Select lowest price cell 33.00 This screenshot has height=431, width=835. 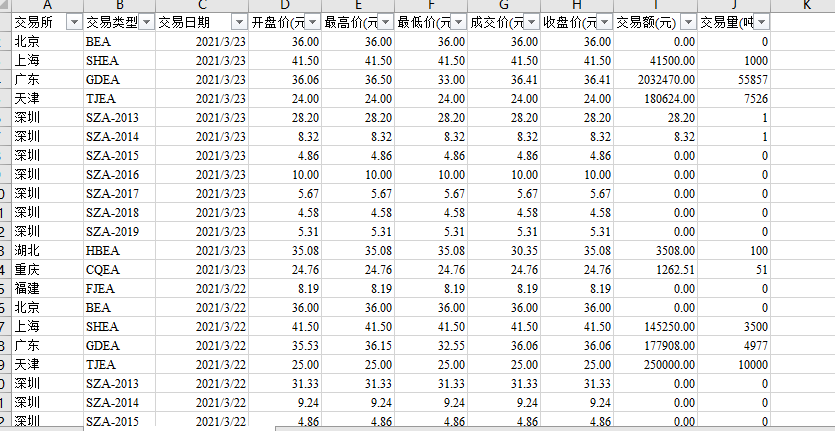pyautogui.click(x=431, y=79)
